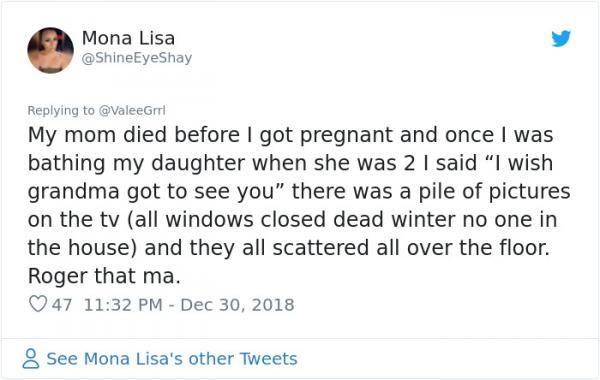Viewport: 600px width, 380px height.
Task: Click the "Dec 30, 2018" date text
Action: [x=237, y=305]
